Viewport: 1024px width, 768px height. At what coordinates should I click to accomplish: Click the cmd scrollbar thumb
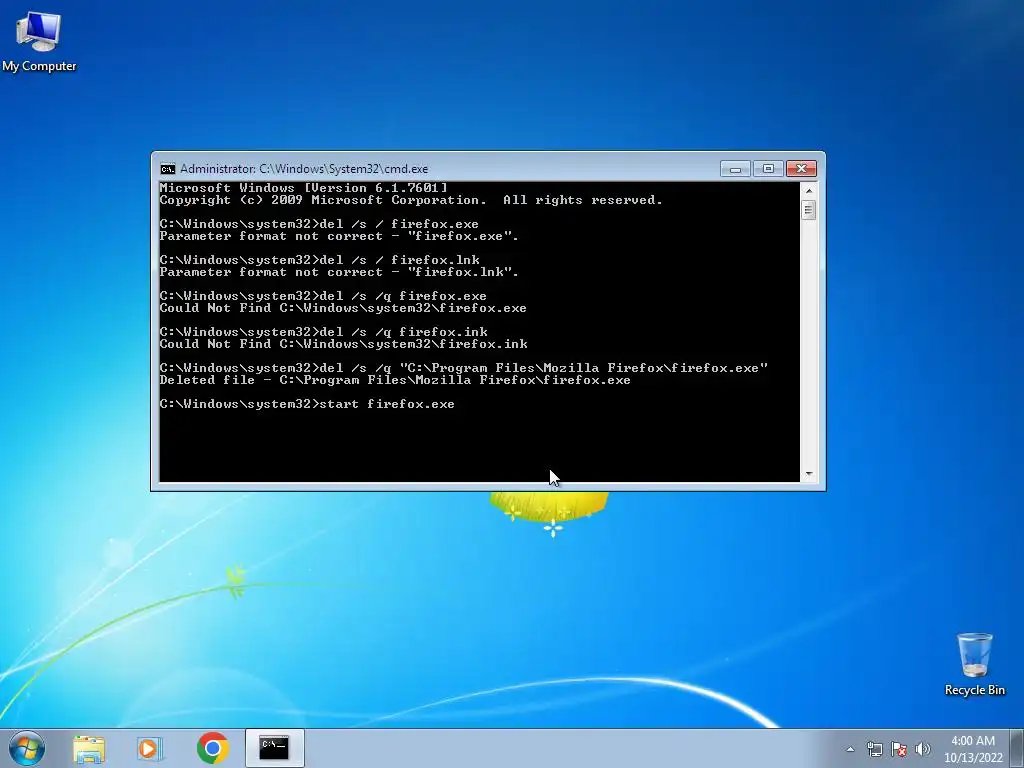pyautogui.click(x=808, y=210)
